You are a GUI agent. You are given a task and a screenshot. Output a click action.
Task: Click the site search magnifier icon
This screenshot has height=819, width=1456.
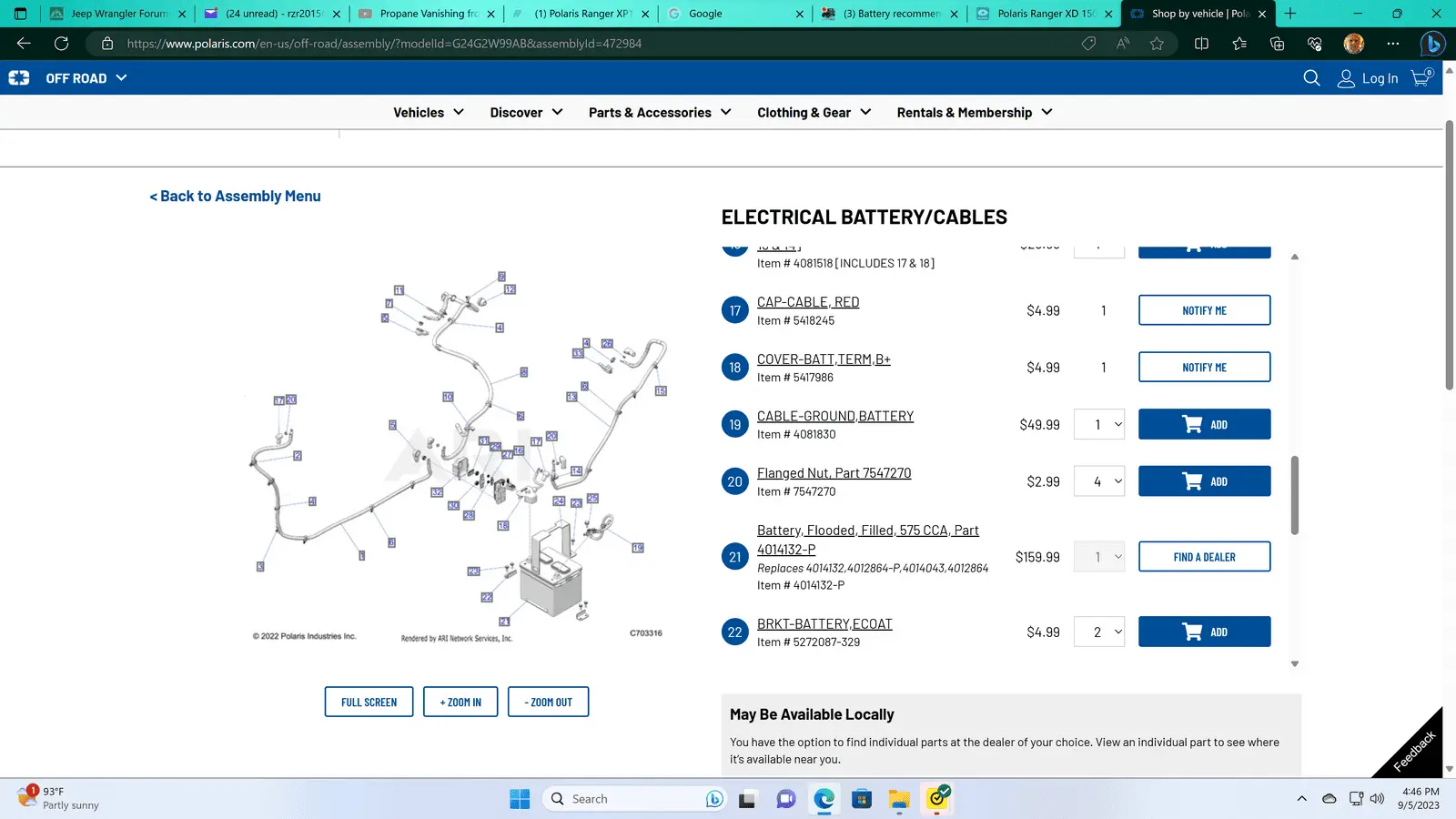click(1311, 78)
